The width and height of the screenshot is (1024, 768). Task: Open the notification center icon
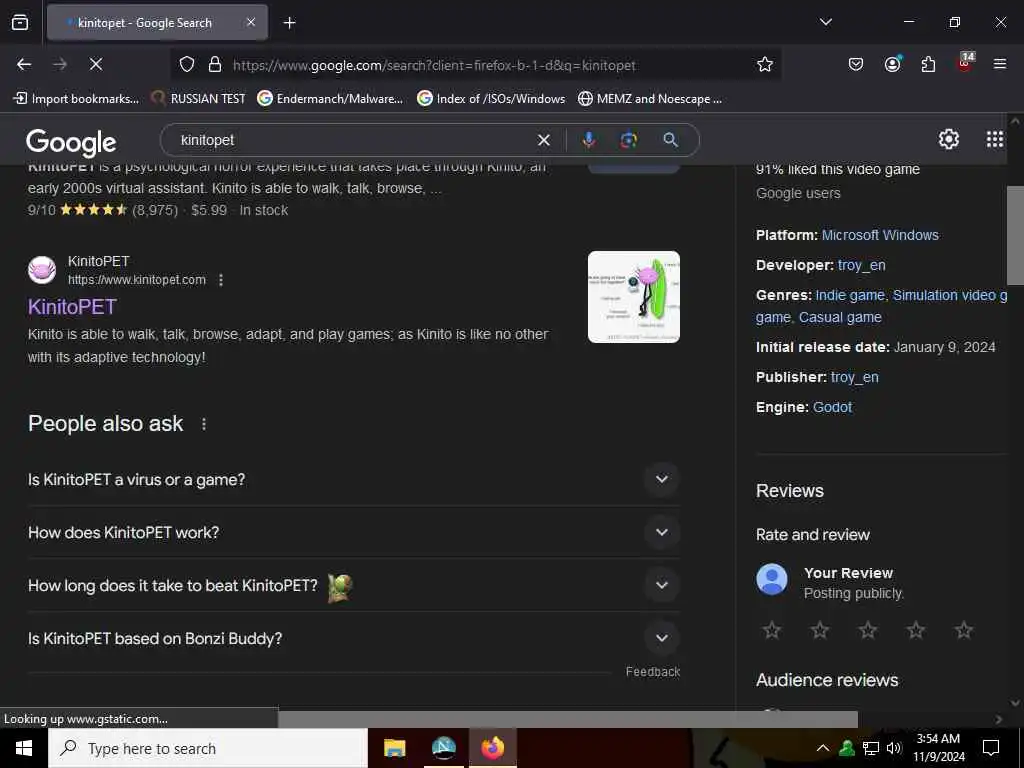pos(991,748)
